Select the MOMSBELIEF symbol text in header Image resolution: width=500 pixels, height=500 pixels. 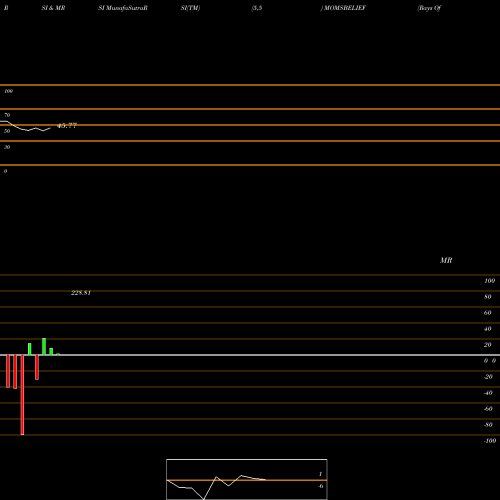pos(345,8)
